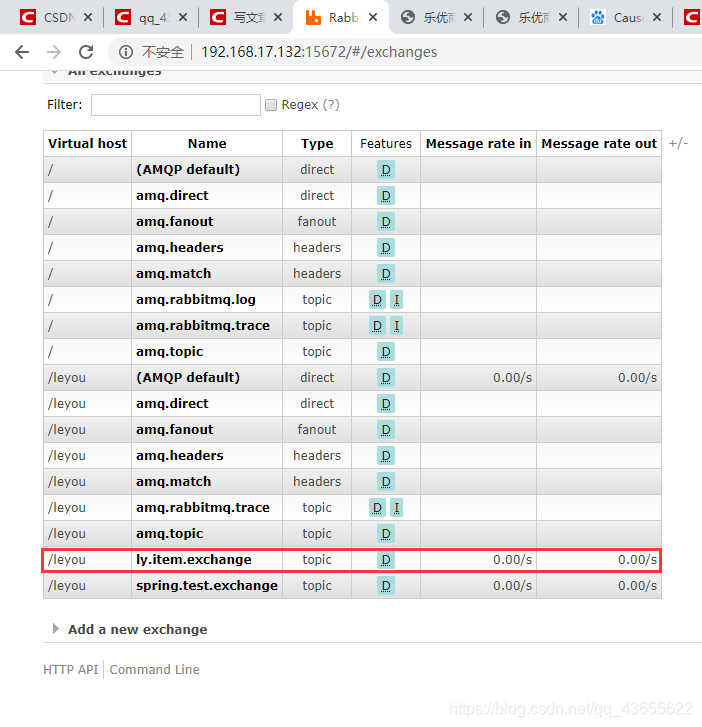Reload the RabbitMQ page
The width and height of the screenshot is (702, 727).
[86, 52]
